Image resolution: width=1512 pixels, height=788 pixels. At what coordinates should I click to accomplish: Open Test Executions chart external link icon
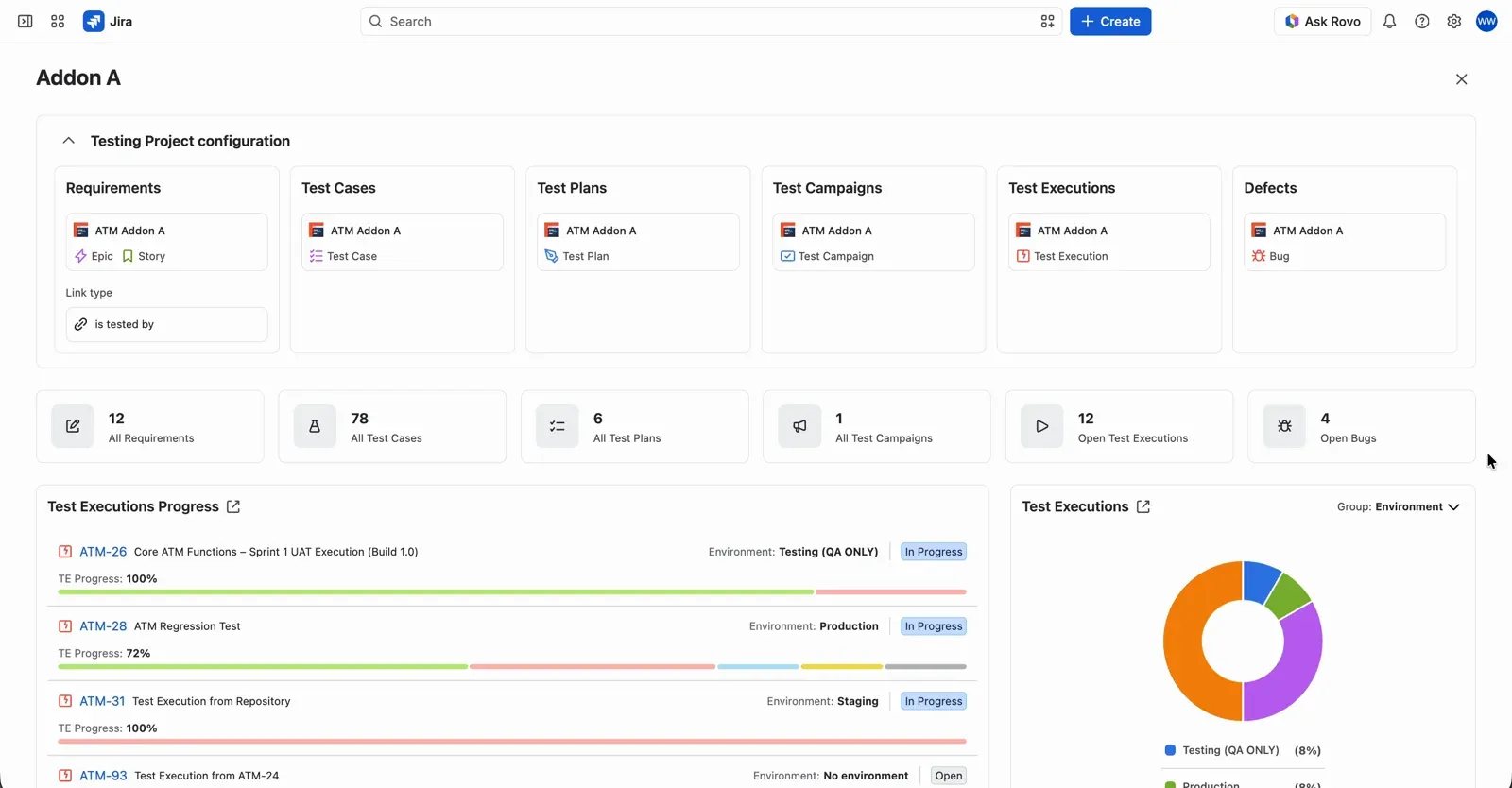[1143, 506]
